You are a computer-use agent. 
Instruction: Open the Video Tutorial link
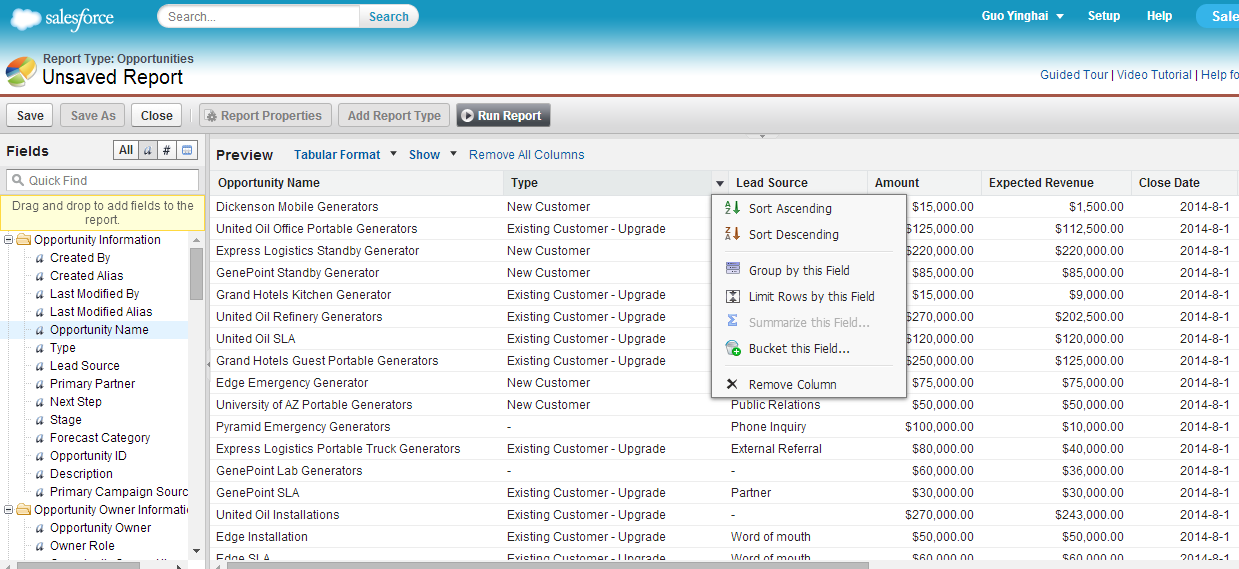[x=1154, y=74]
